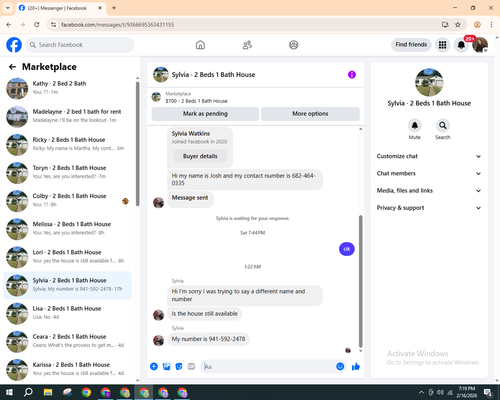Expand Media, files and links section
Viewport: 500px width, 400px height.
(x=429, y=191)
